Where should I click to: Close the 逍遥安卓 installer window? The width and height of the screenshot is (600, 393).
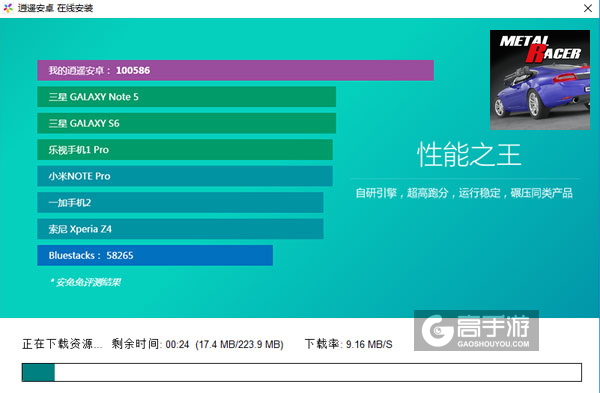tap(588, 8)
